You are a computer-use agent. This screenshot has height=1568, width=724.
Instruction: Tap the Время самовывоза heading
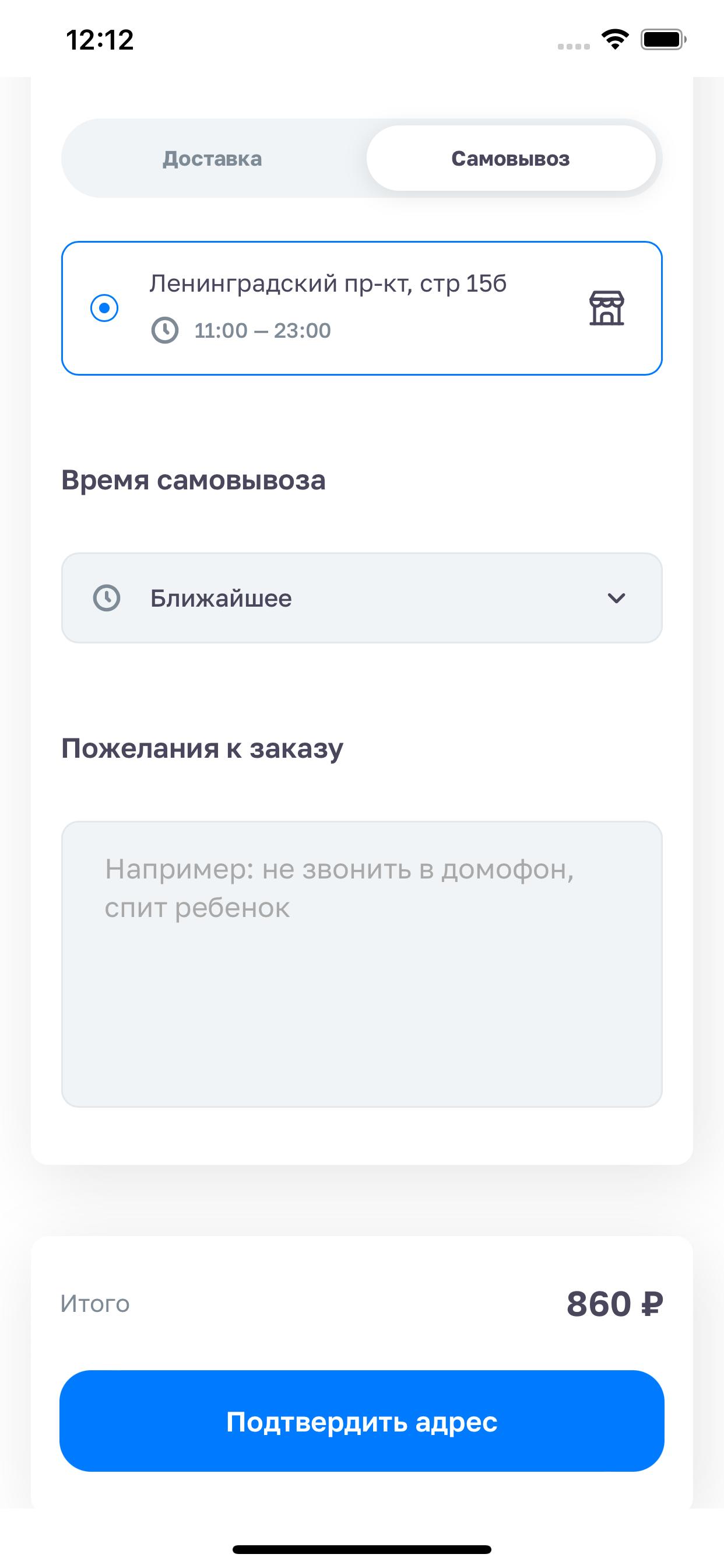pos(194,480)
